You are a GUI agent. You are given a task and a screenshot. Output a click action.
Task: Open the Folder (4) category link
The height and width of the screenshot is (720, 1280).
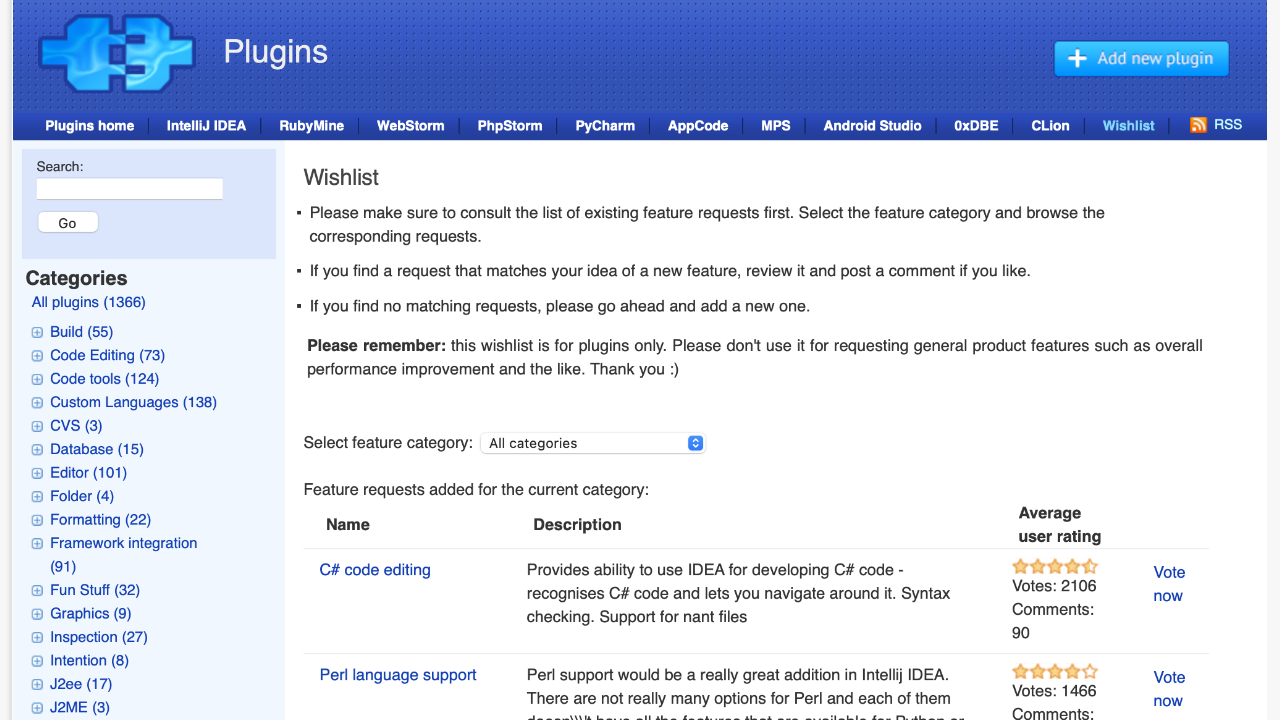coord(82,496)
